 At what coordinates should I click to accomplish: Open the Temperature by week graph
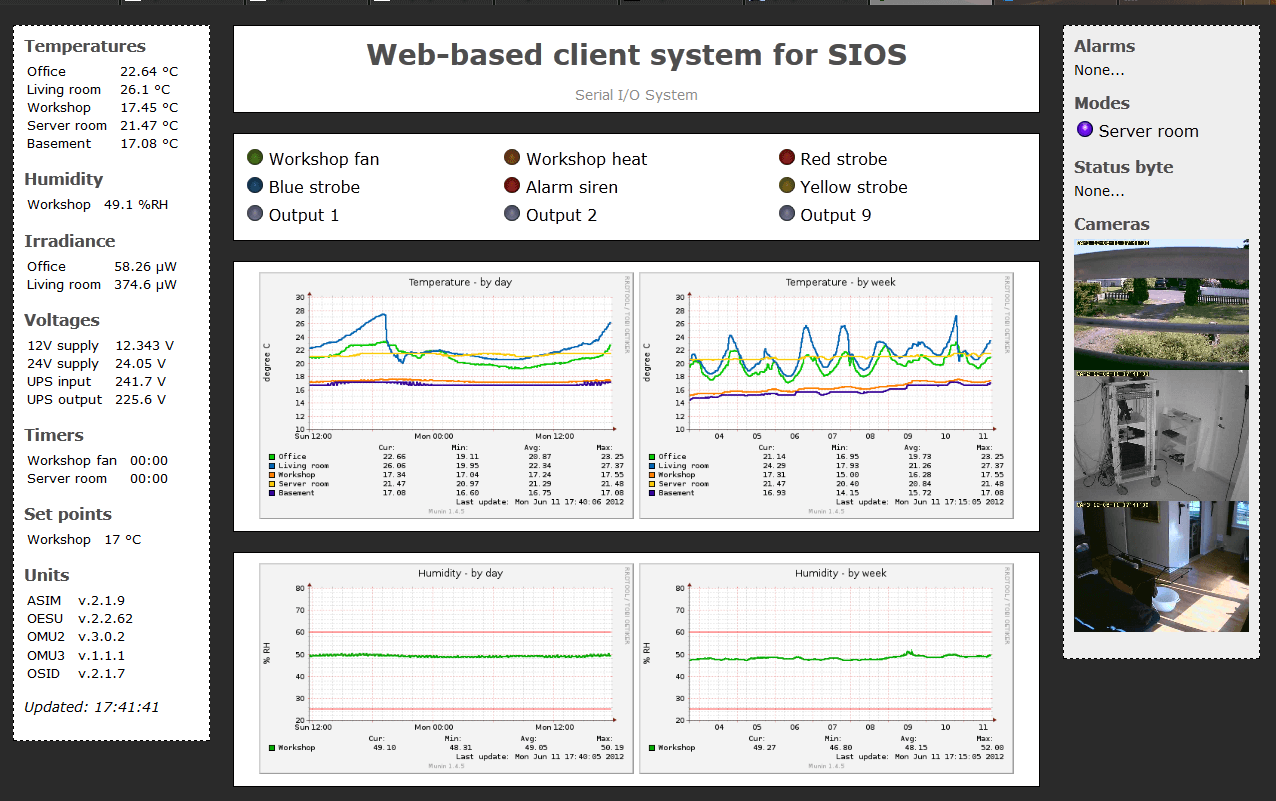pyautogui.click(x=826, y=395)
